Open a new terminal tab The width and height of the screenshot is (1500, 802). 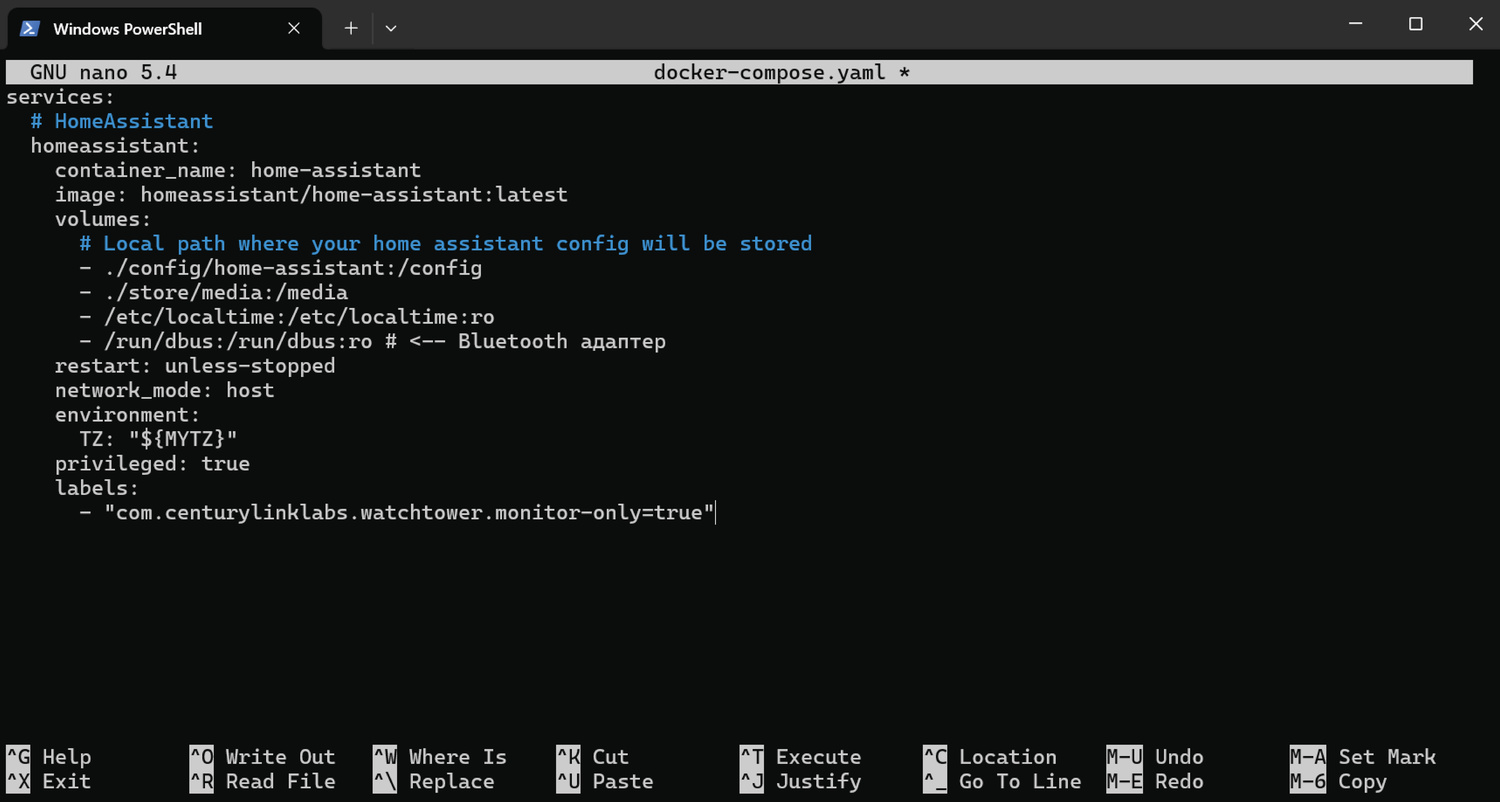click(351, 28)
